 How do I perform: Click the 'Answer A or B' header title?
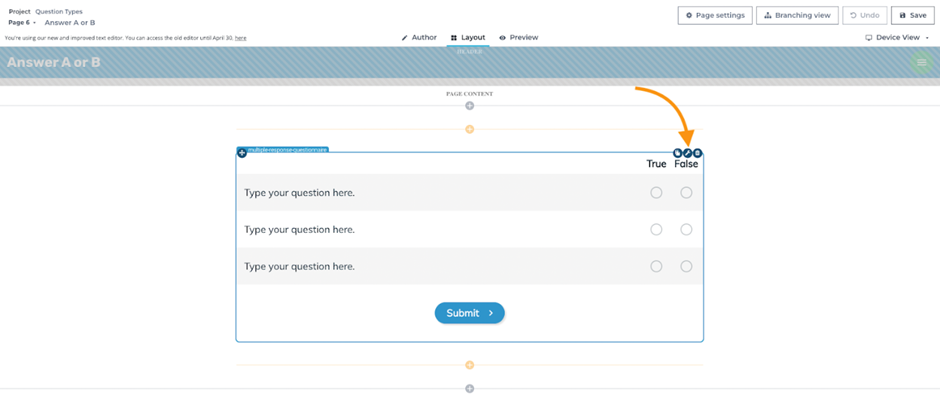(53, 62)
